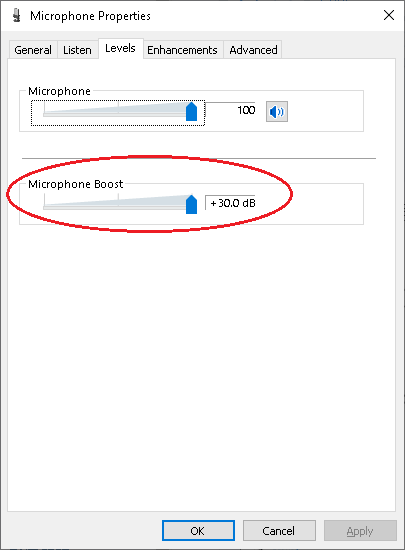
Task: Click the Cancel button
Action: [x=279, y=531]
